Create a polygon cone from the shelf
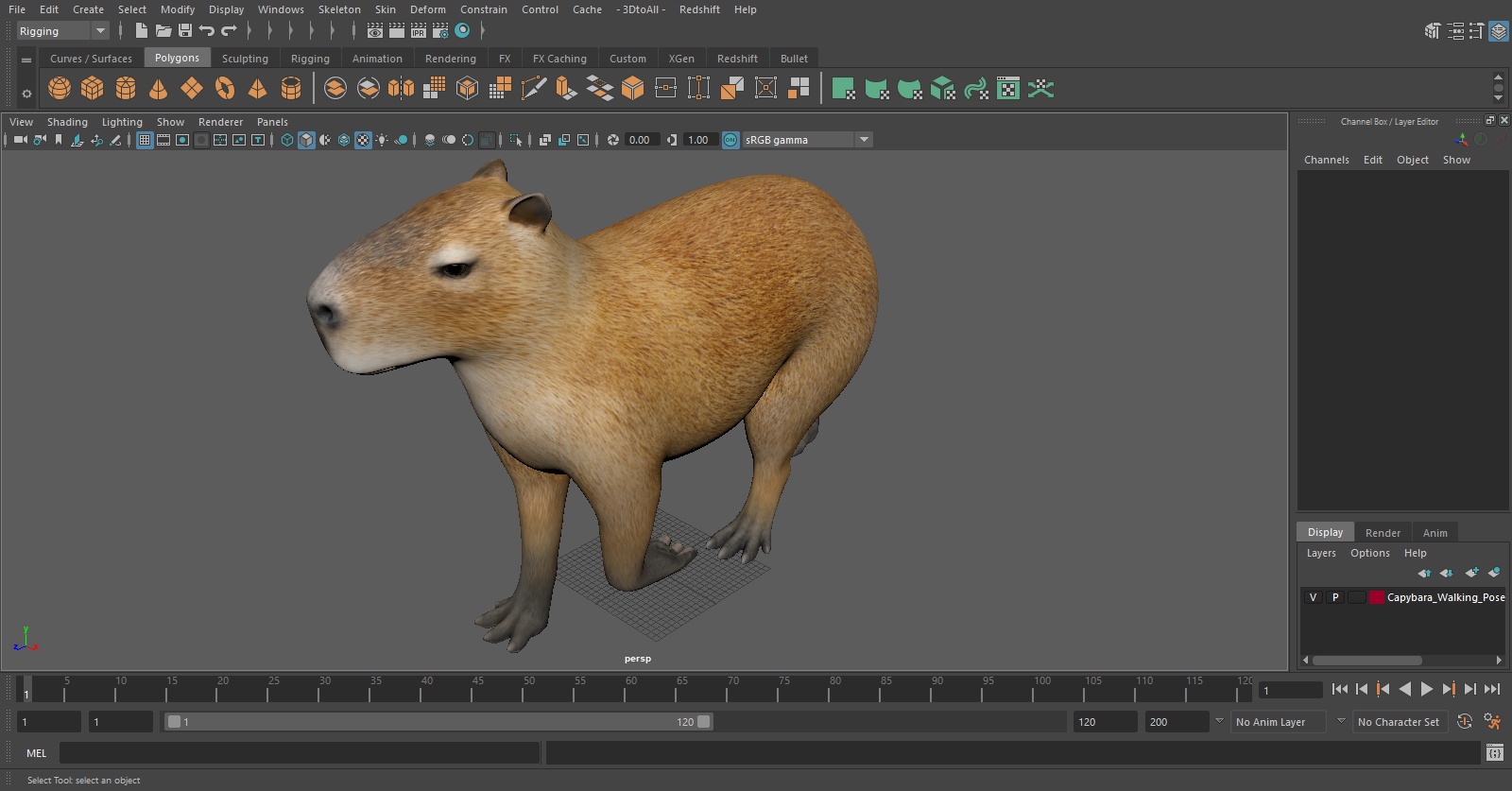This screenshot has height=791, width=1512. (x=159, y=89)
